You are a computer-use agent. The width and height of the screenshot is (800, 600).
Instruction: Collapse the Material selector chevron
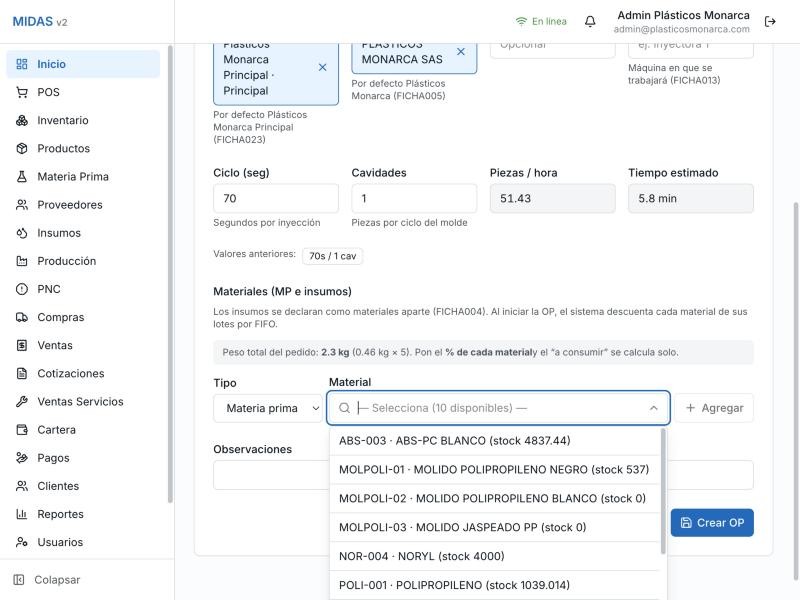click(x=654, y=408)
